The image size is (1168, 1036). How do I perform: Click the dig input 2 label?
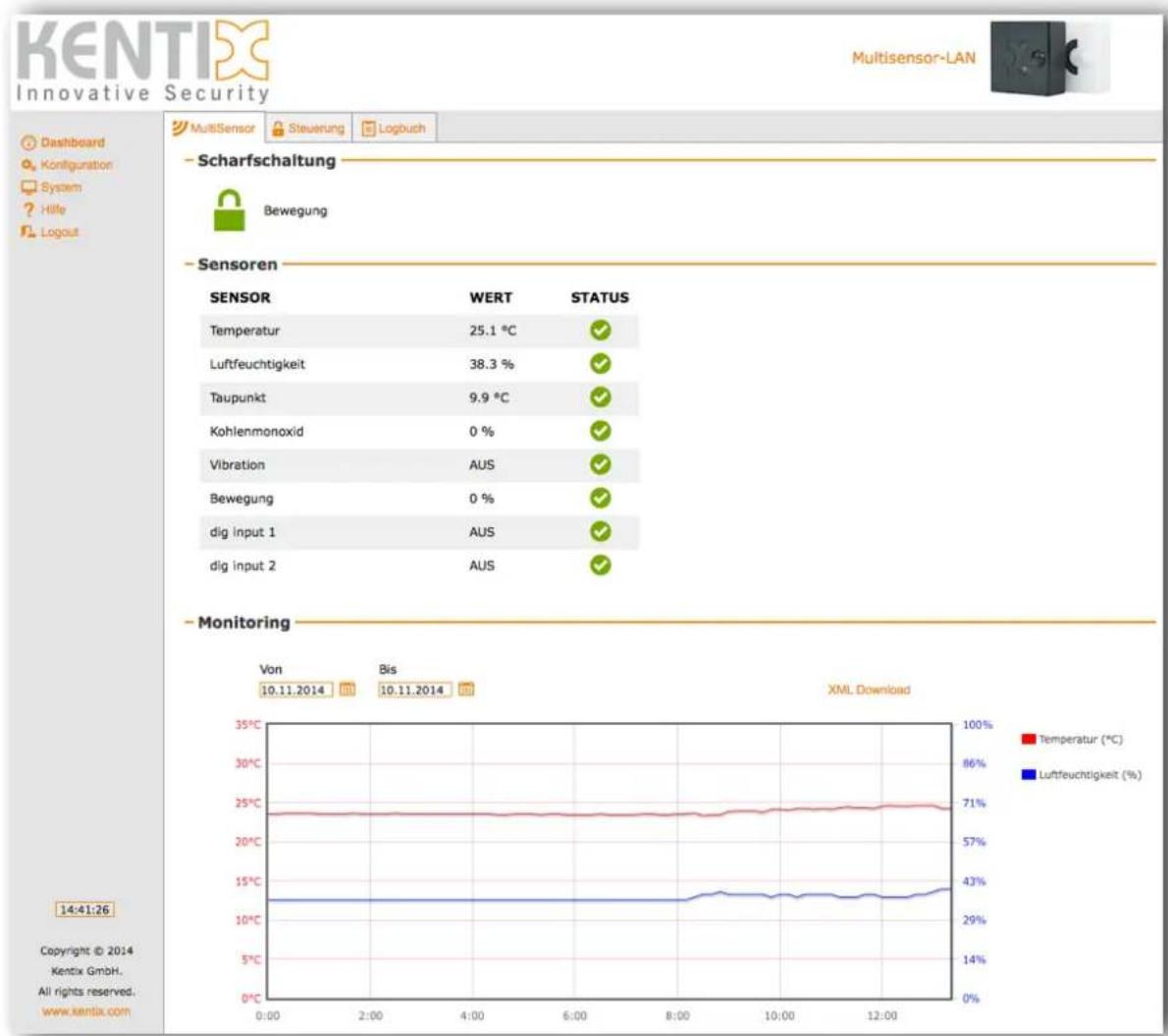click(242, 565)
